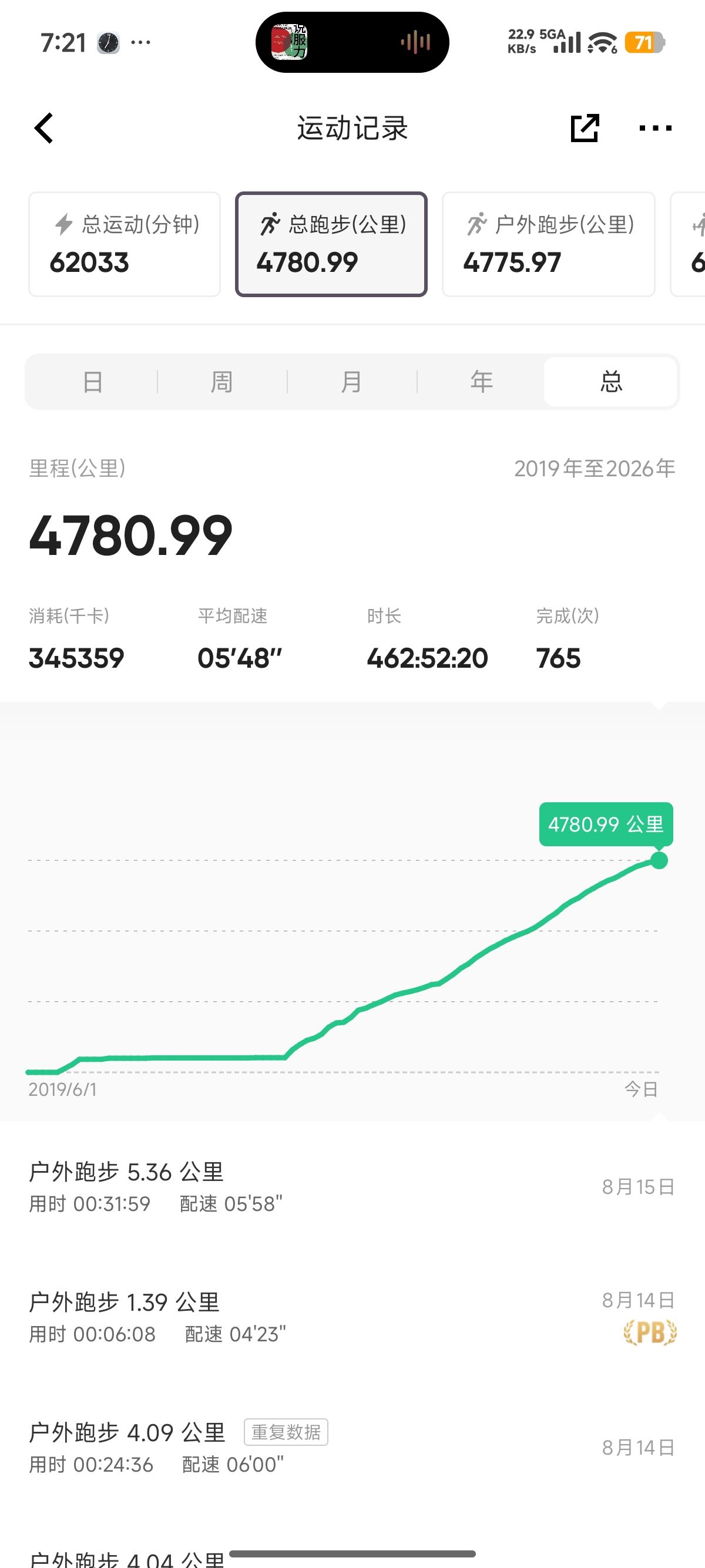This screenshot has height=1568, width=705.
Task: Tap the large 4780.99 mileage value
Action: 131,536
